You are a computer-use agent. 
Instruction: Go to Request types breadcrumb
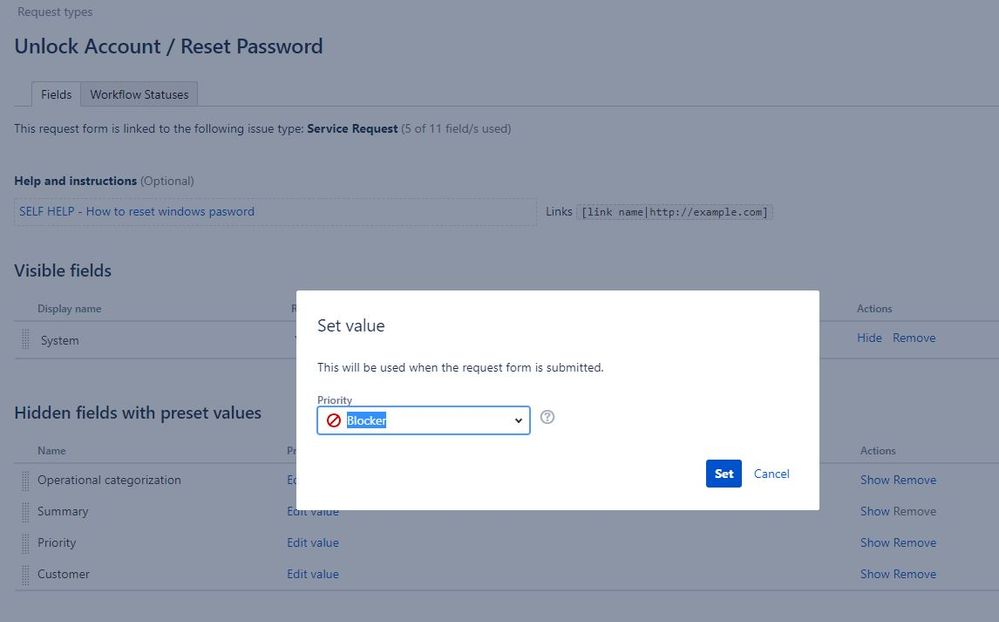pos(55,12)
